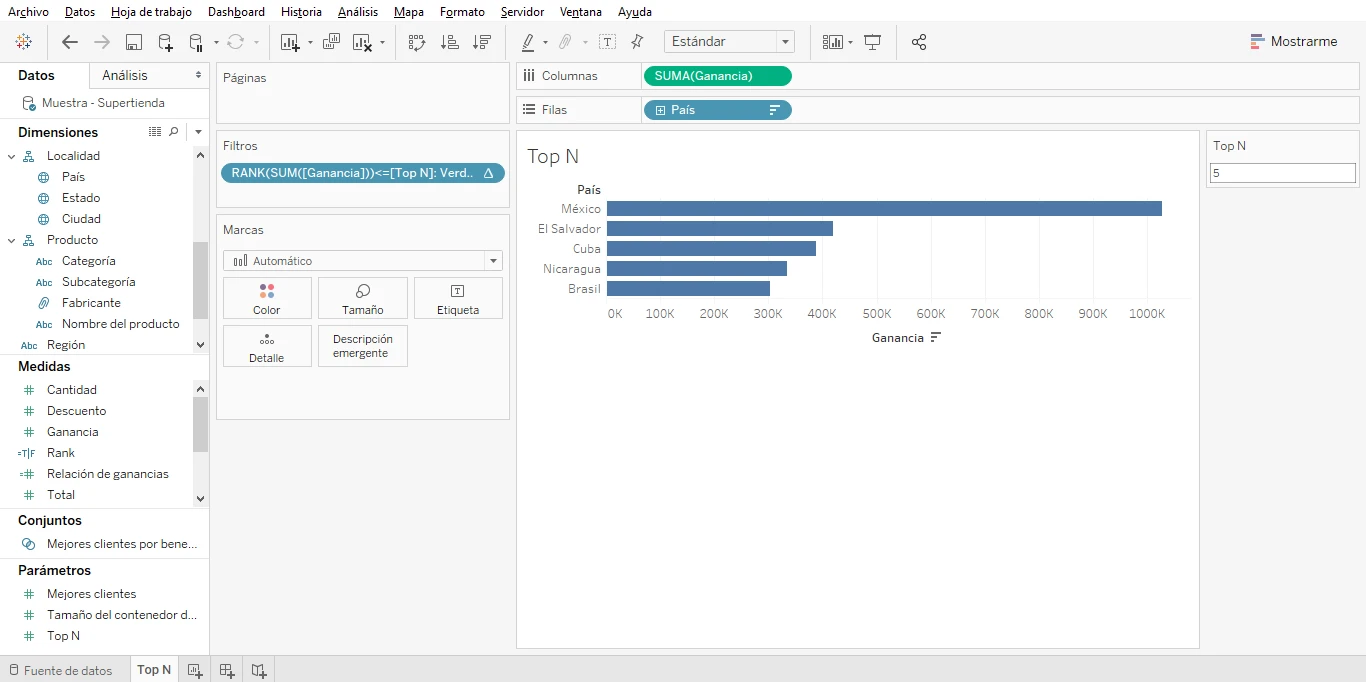The width and height of the screenshot is (1366, 682).
Task: Create a new dashboard from the bottom bar
Action: [x=227, y=670]
